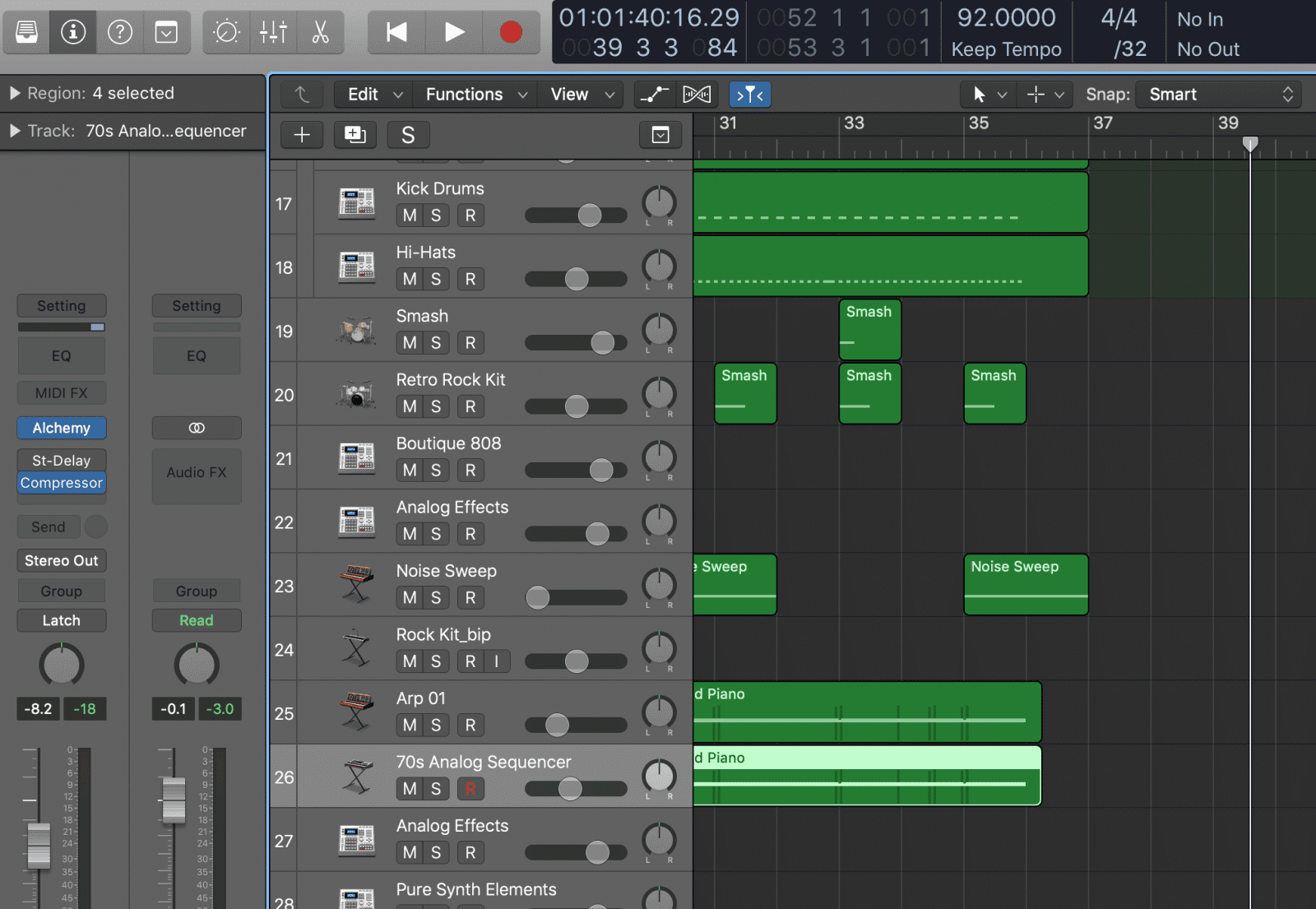
Task: Mute the Noise Sweep track
Action: click(410, 598)
